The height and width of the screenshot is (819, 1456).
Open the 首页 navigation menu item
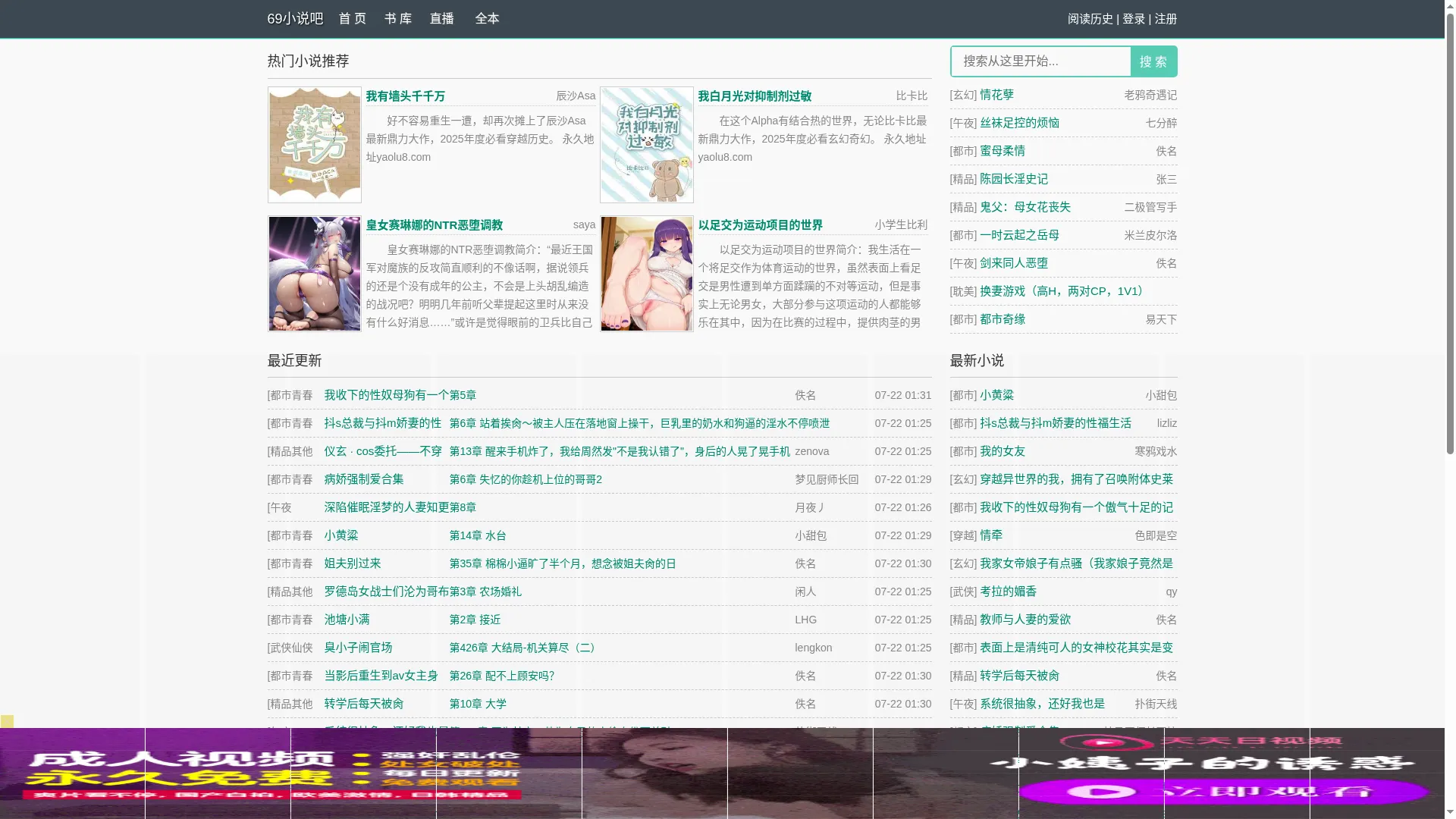pos(352,19)
